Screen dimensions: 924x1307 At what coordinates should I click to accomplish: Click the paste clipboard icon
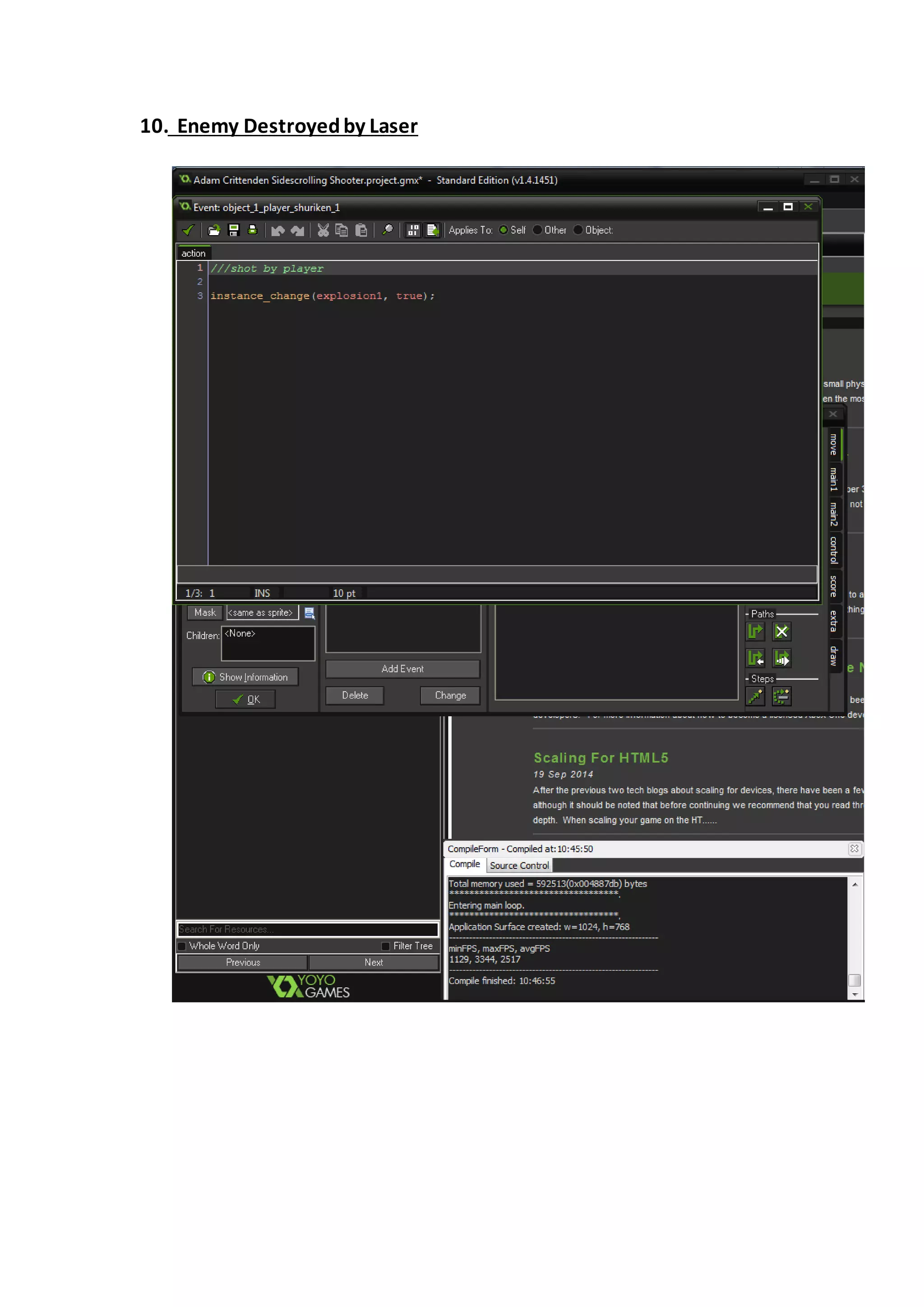coord(361,230)
